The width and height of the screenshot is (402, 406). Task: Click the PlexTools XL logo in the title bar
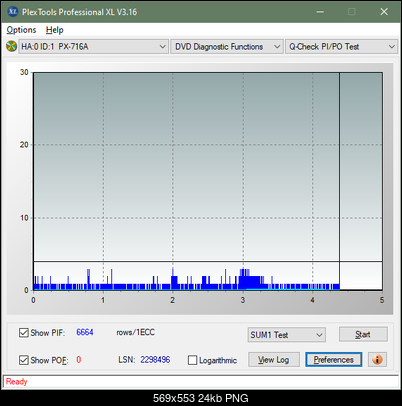click(13, 12)
